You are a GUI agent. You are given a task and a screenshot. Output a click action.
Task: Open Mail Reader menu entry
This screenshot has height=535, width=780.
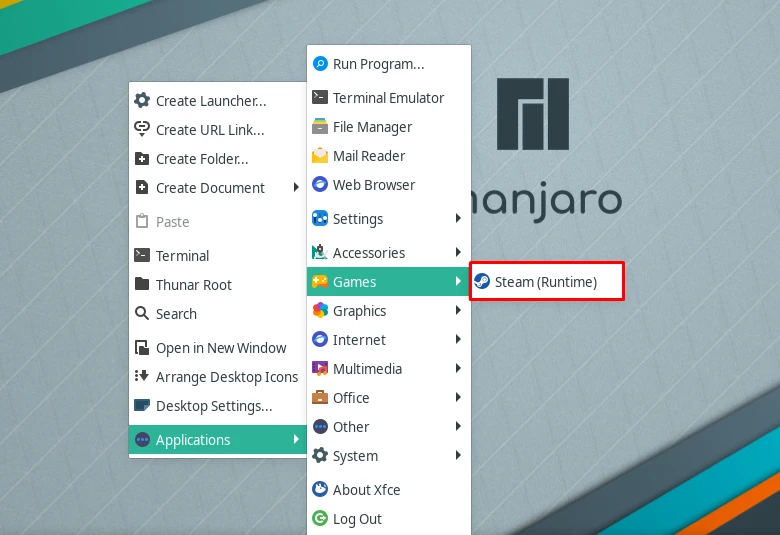click(x=389, y=156)
